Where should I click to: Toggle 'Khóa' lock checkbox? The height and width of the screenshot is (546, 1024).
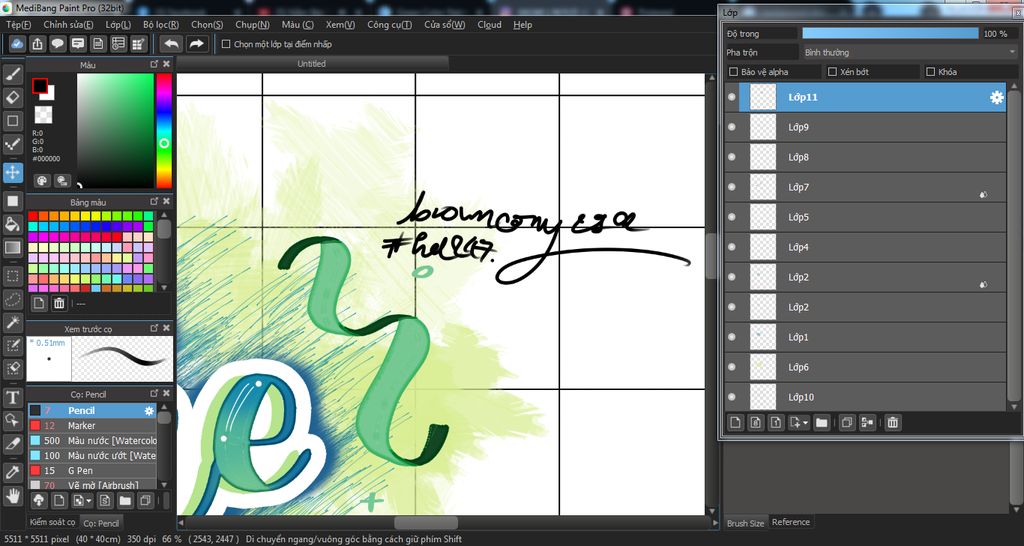931,72
